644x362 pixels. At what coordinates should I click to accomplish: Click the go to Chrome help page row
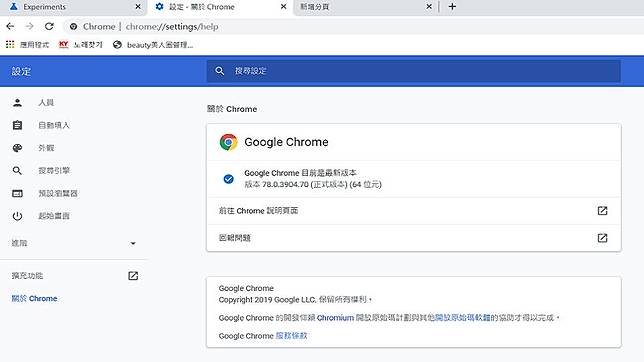point(414,211)
